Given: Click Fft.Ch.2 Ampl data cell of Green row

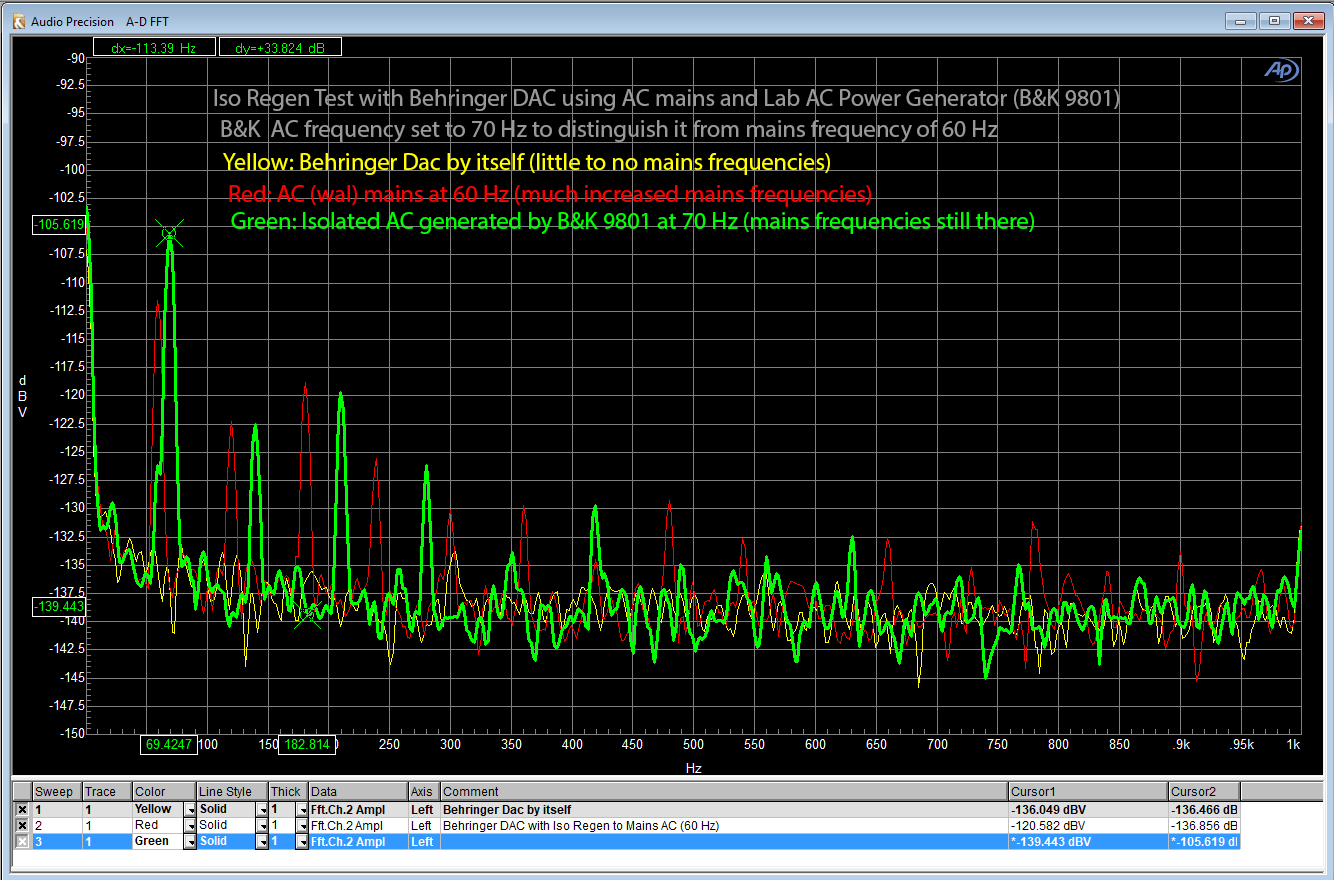Looking at the screenshot, I should [358, 842].
